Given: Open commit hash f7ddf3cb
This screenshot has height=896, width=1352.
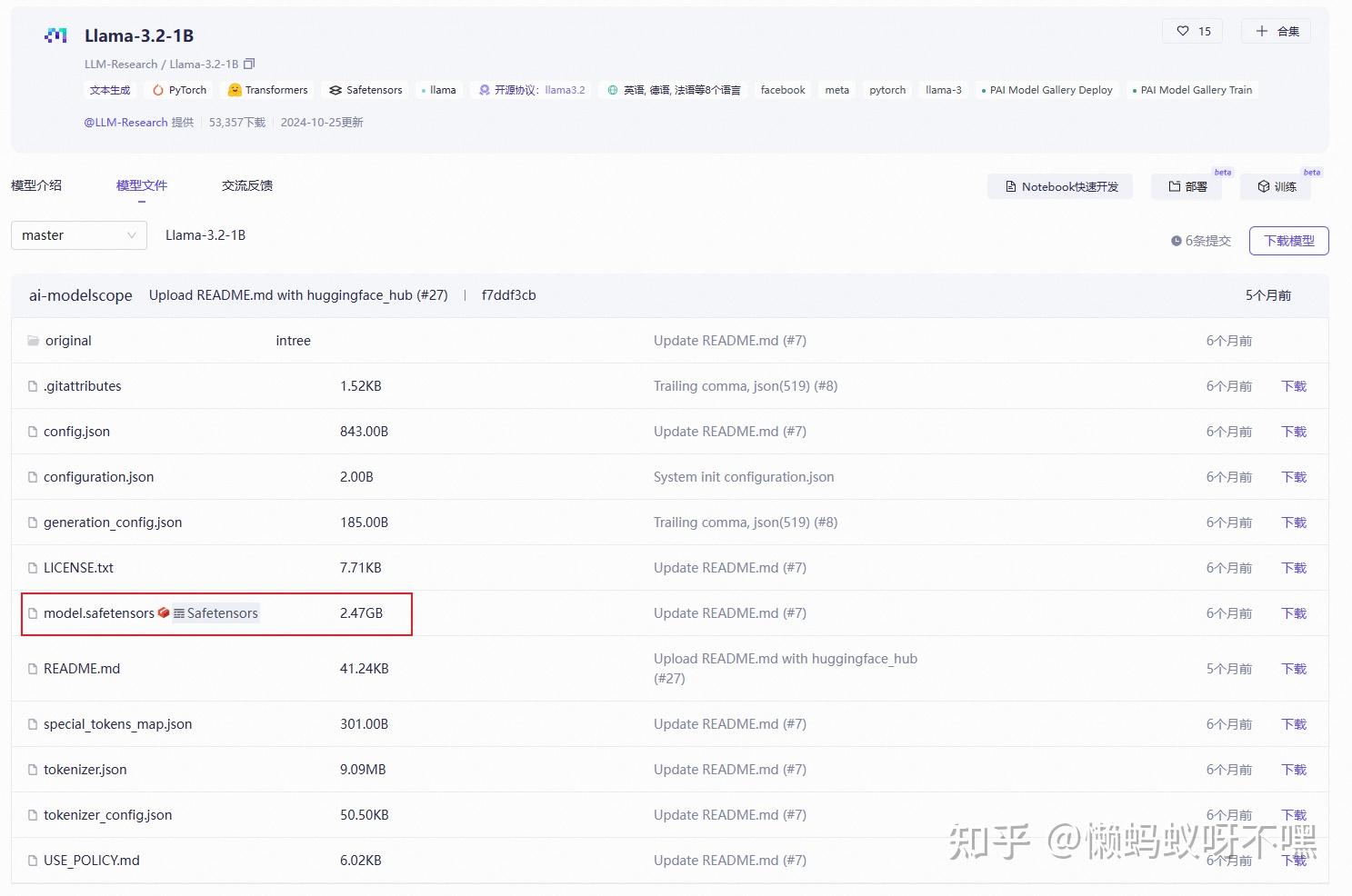Looking at the screenshot, I should [509, 295].
